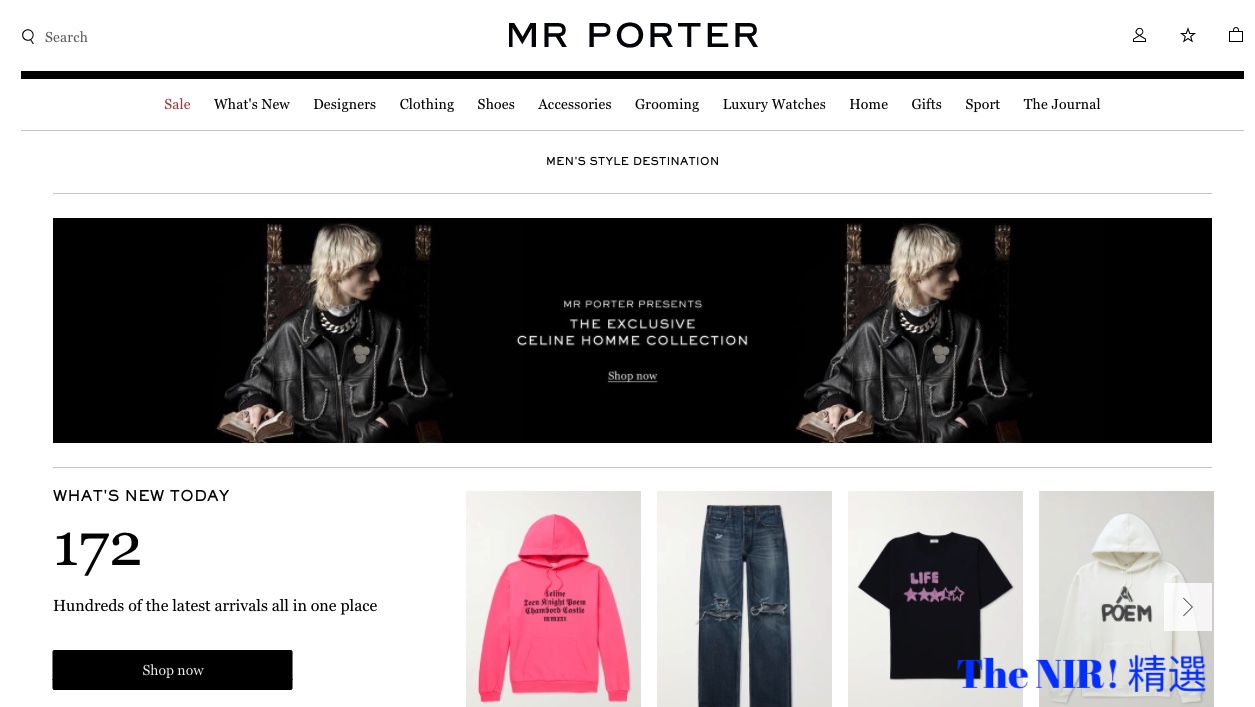
Task: Open the Celine Homme collection banner image
Action: tap(632, 330)
